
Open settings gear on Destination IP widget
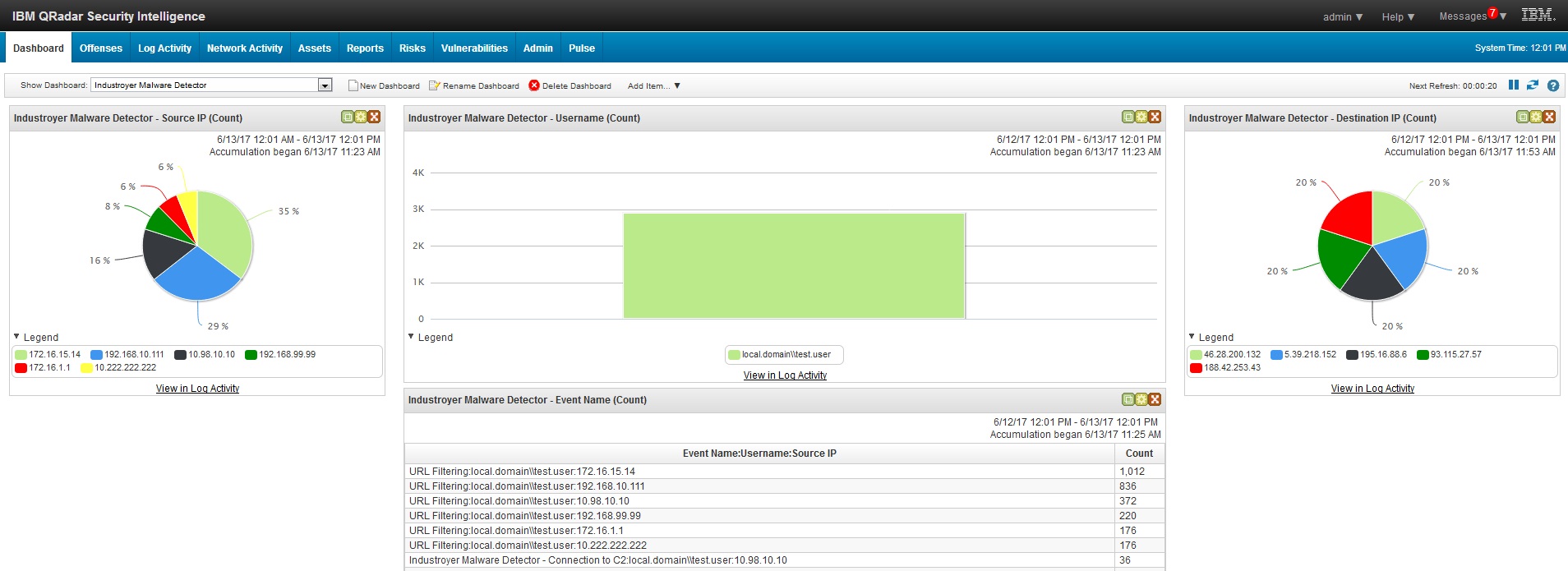pyautogui.click(x=1536, y=117)
